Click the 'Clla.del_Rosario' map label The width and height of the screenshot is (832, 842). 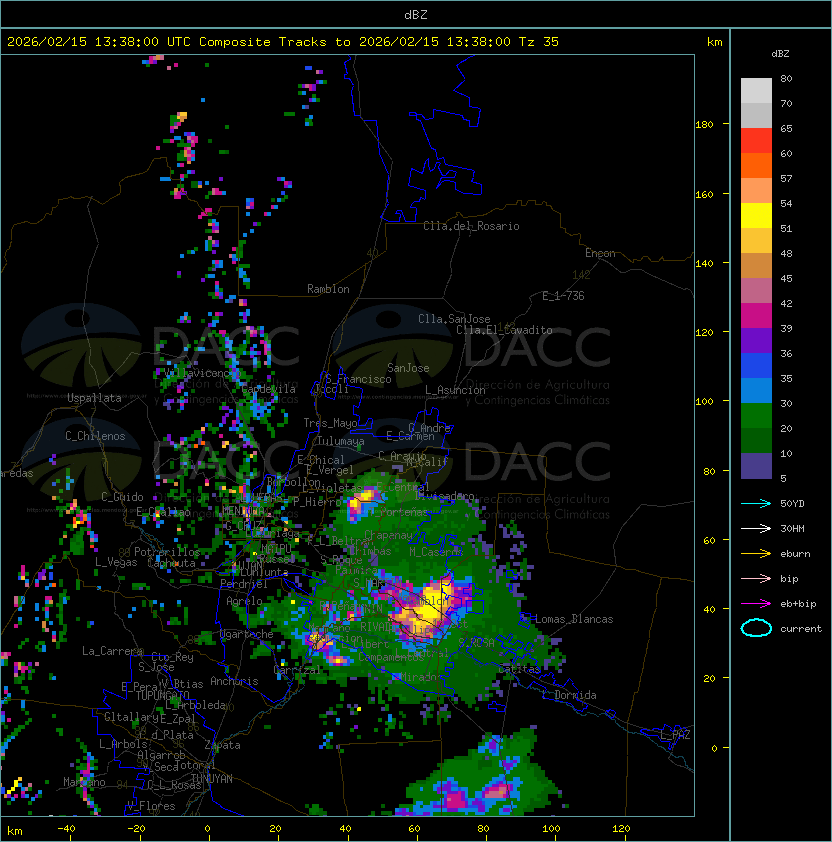(x=471, y=226)
